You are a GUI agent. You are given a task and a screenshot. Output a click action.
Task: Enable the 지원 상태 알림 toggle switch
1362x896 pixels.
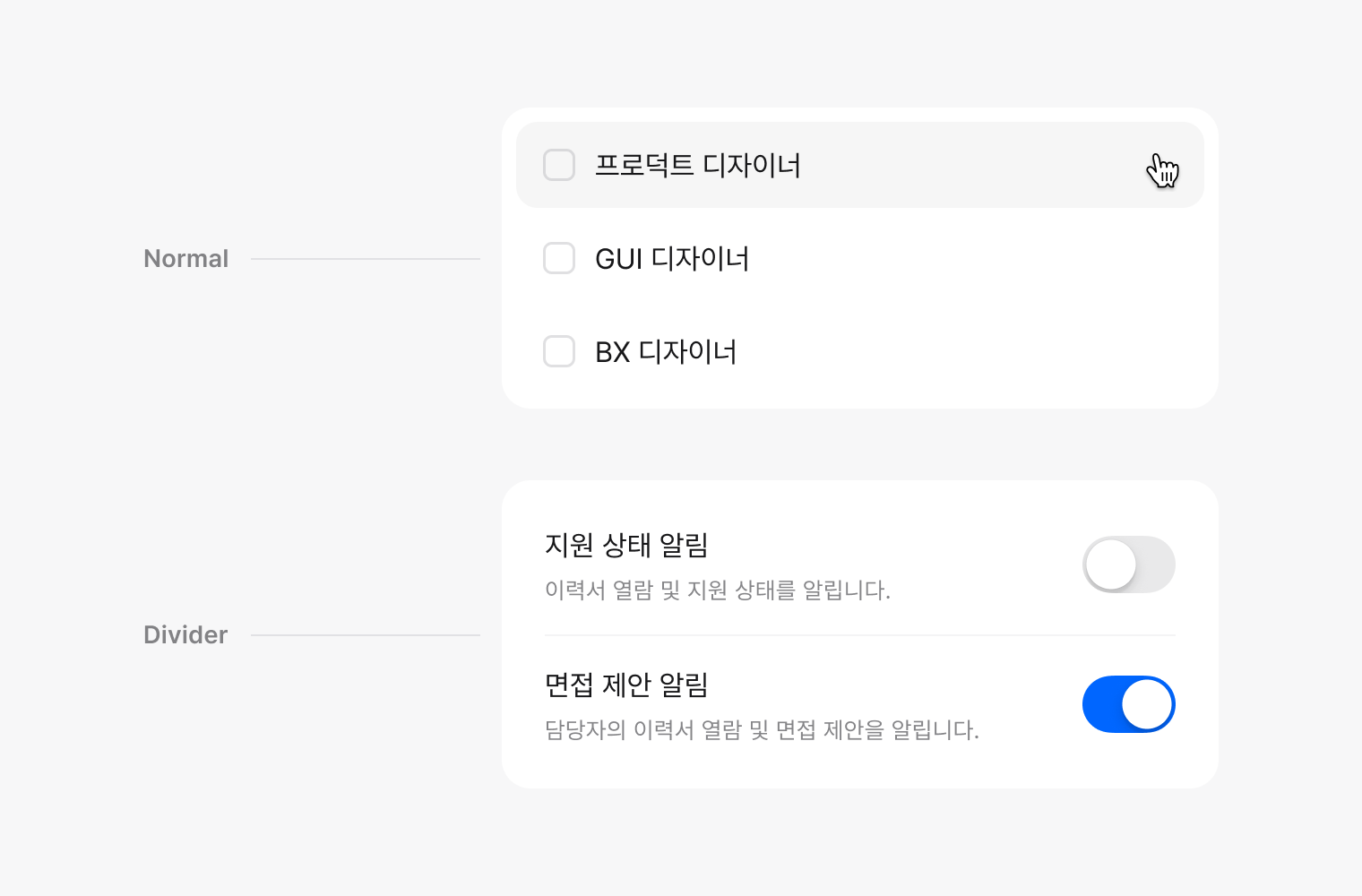[1128, 564]
